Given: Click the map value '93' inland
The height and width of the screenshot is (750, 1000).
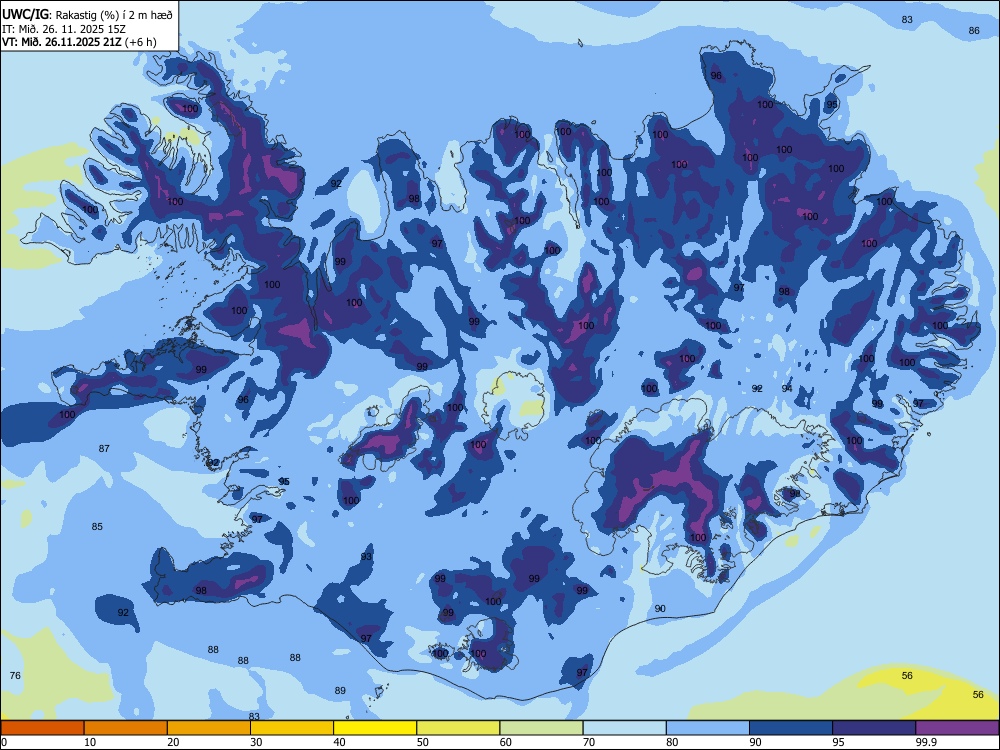Looking at the screenshot, I should 366,557.
